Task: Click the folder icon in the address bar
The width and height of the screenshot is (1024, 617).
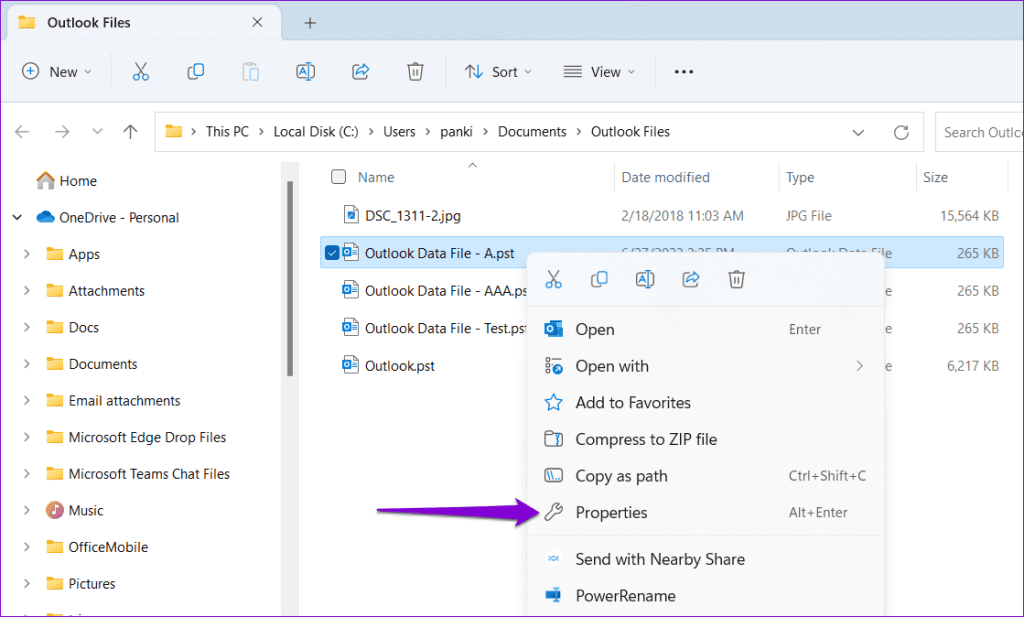Action: click(x=174, y=131)
